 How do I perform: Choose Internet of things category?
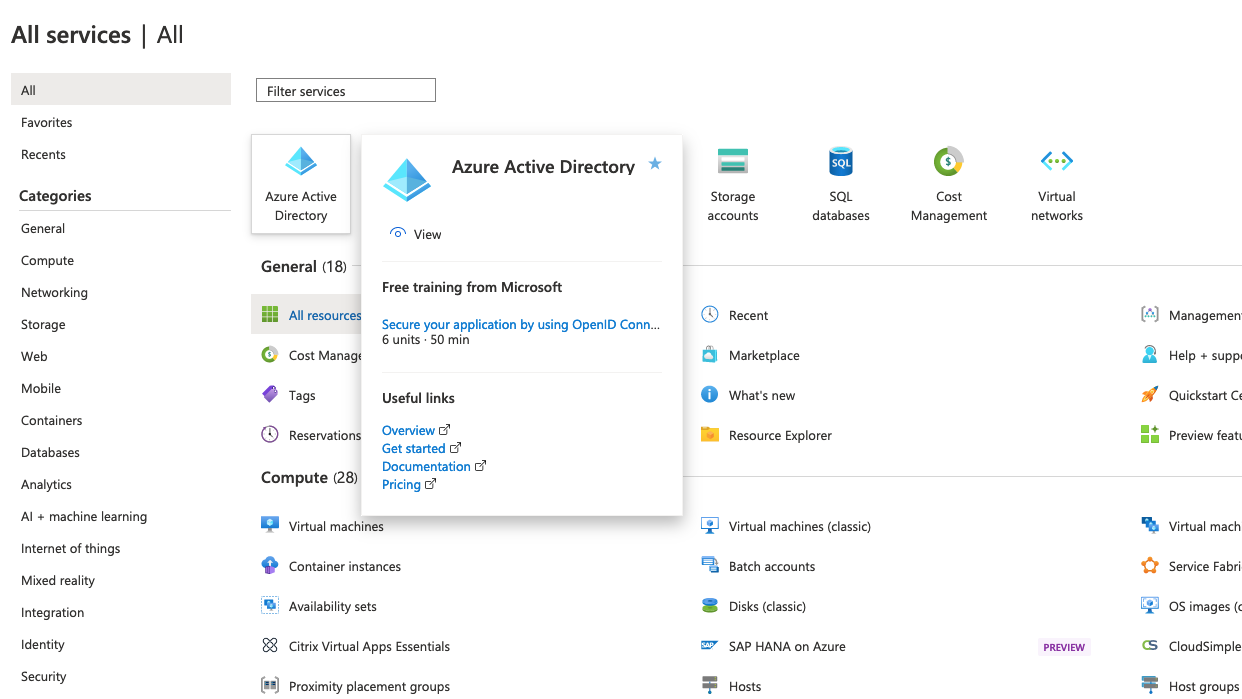[70, 548]
